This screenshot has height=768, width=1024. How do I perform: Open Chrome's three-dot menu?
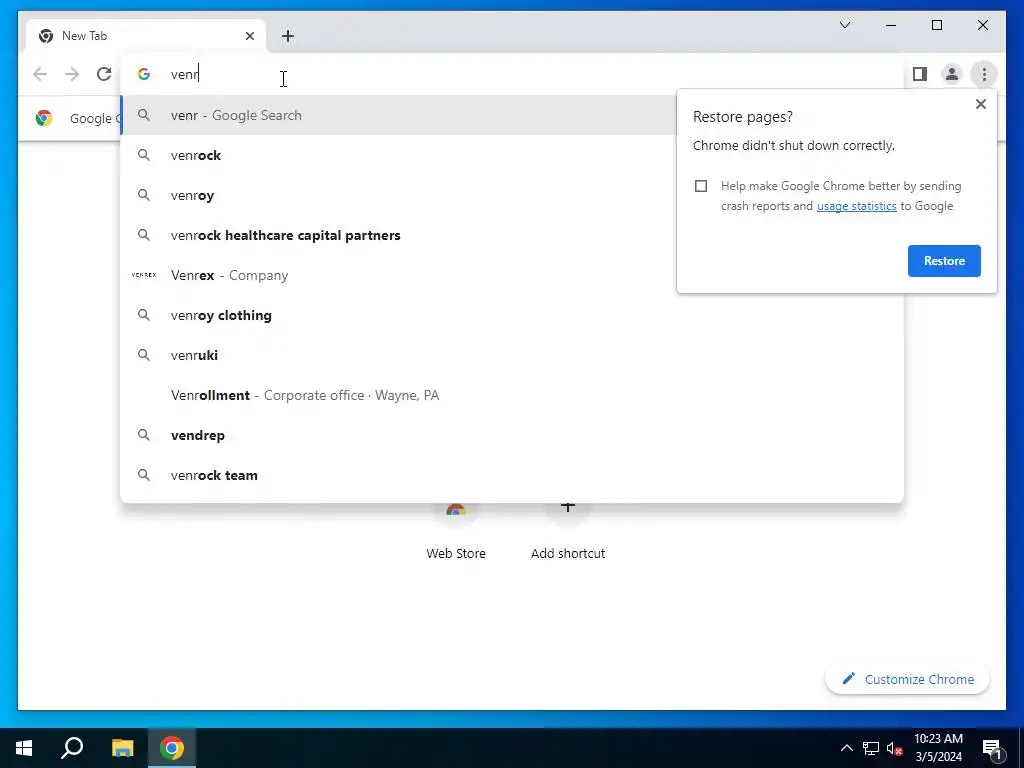(x=984, y=74)
